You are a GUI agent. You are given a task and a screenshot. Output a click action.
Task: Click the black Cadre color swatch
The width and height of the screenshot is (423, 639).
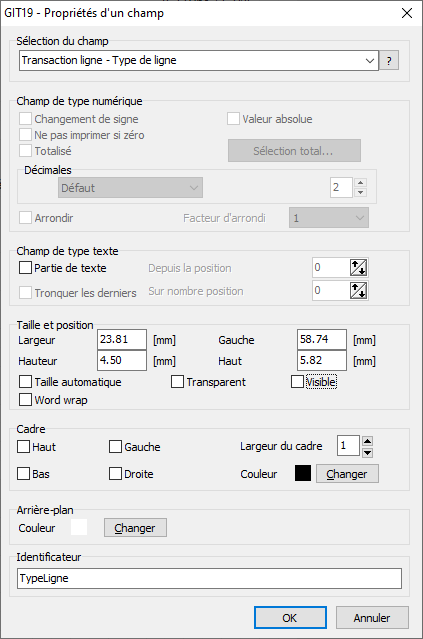pos(303,474)
